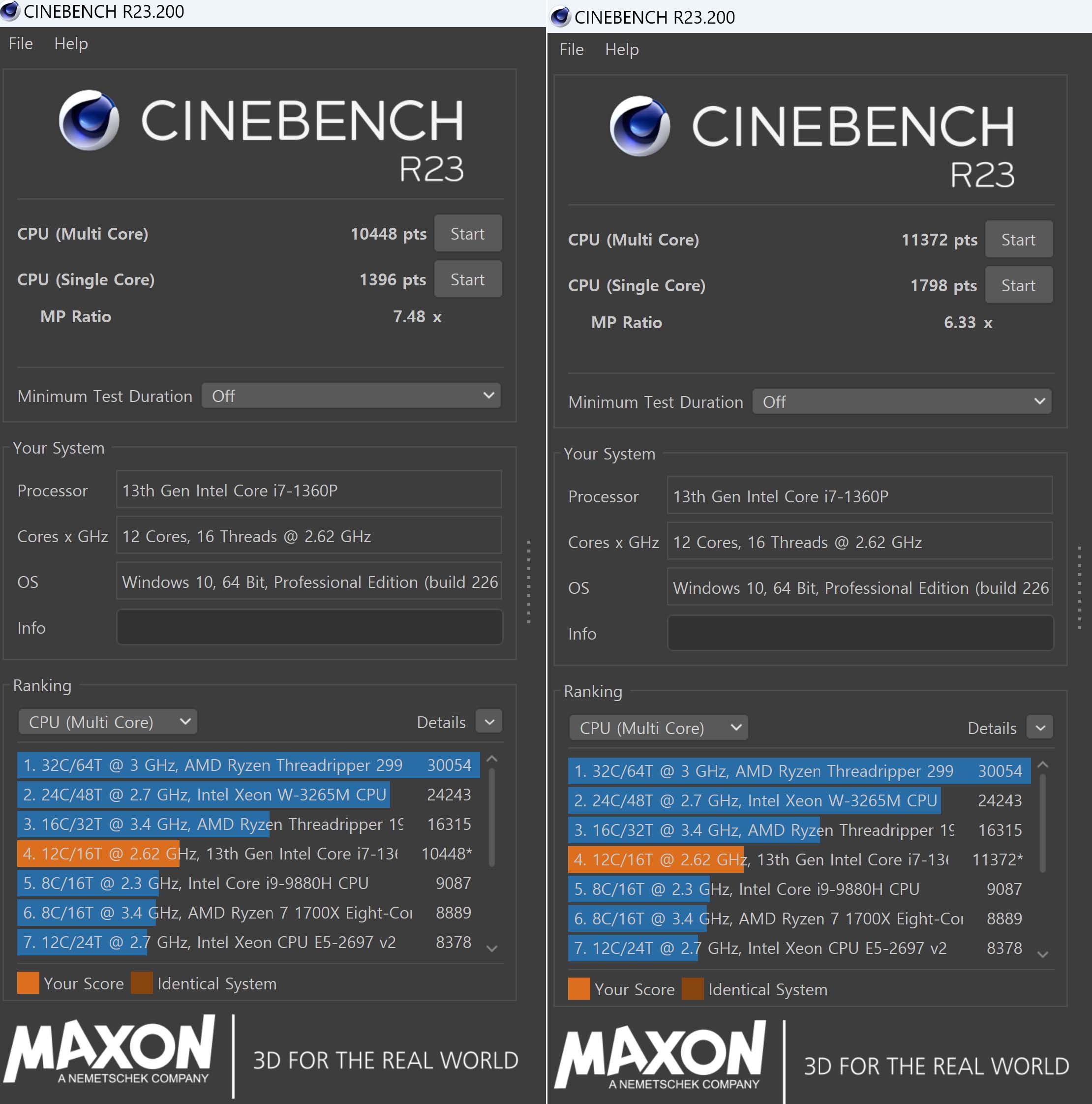Click dotted panel splitter handle, left window
This screenshot has width=1092, height=1104.
529,581
